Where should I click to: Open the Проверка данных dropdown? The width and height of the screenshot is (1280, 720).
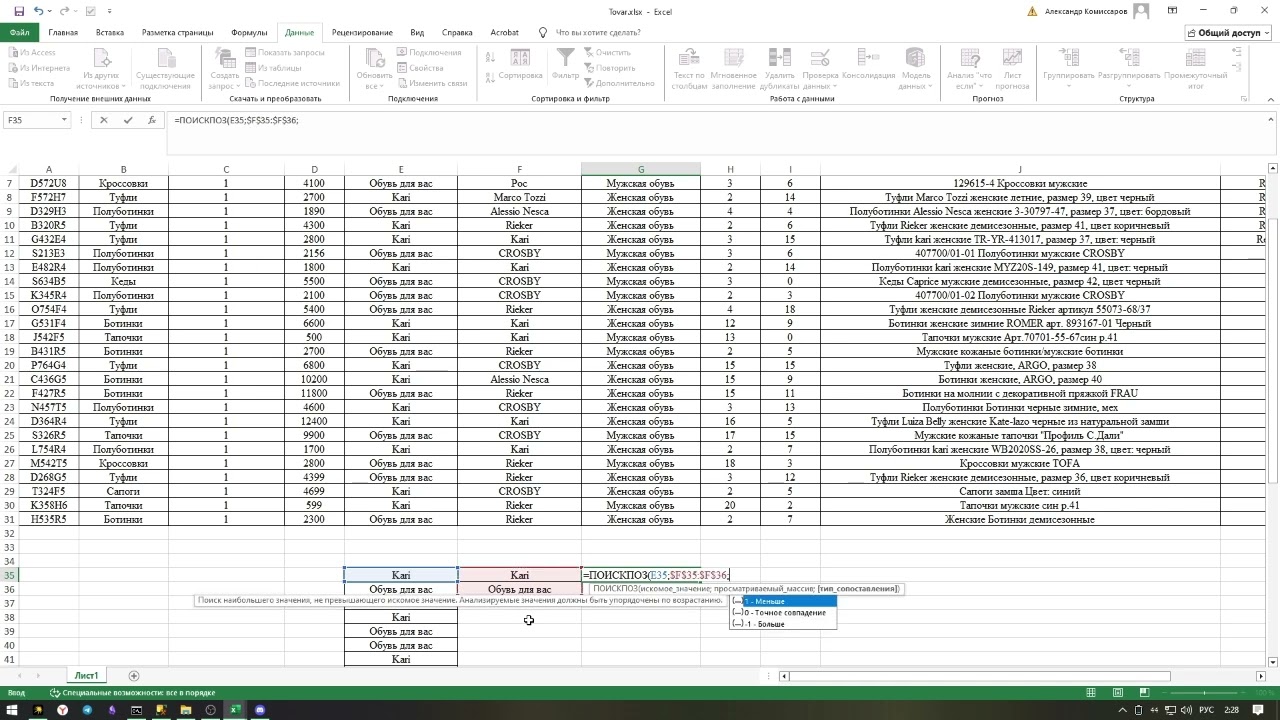(820, 68)
